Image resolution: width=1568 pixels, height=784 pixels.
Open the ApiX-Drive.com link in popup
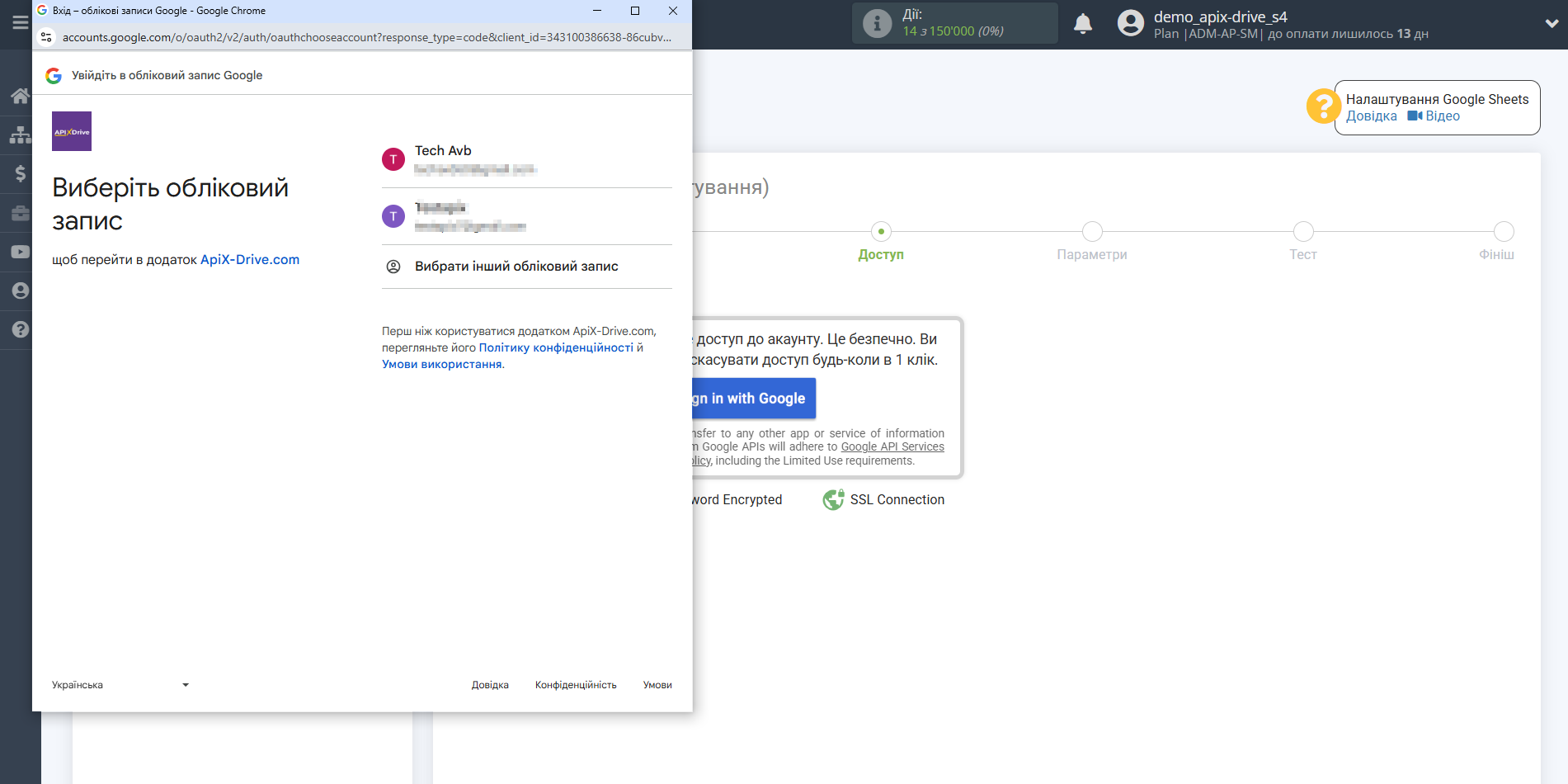coord(250,260)
